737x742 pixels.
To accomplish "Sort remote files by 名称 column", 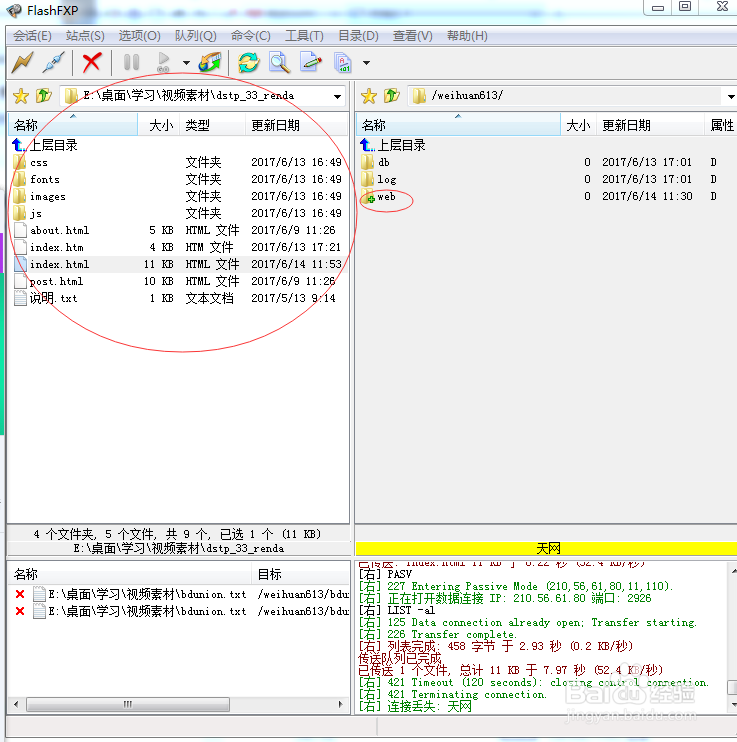I will click(x=458, y=125).
